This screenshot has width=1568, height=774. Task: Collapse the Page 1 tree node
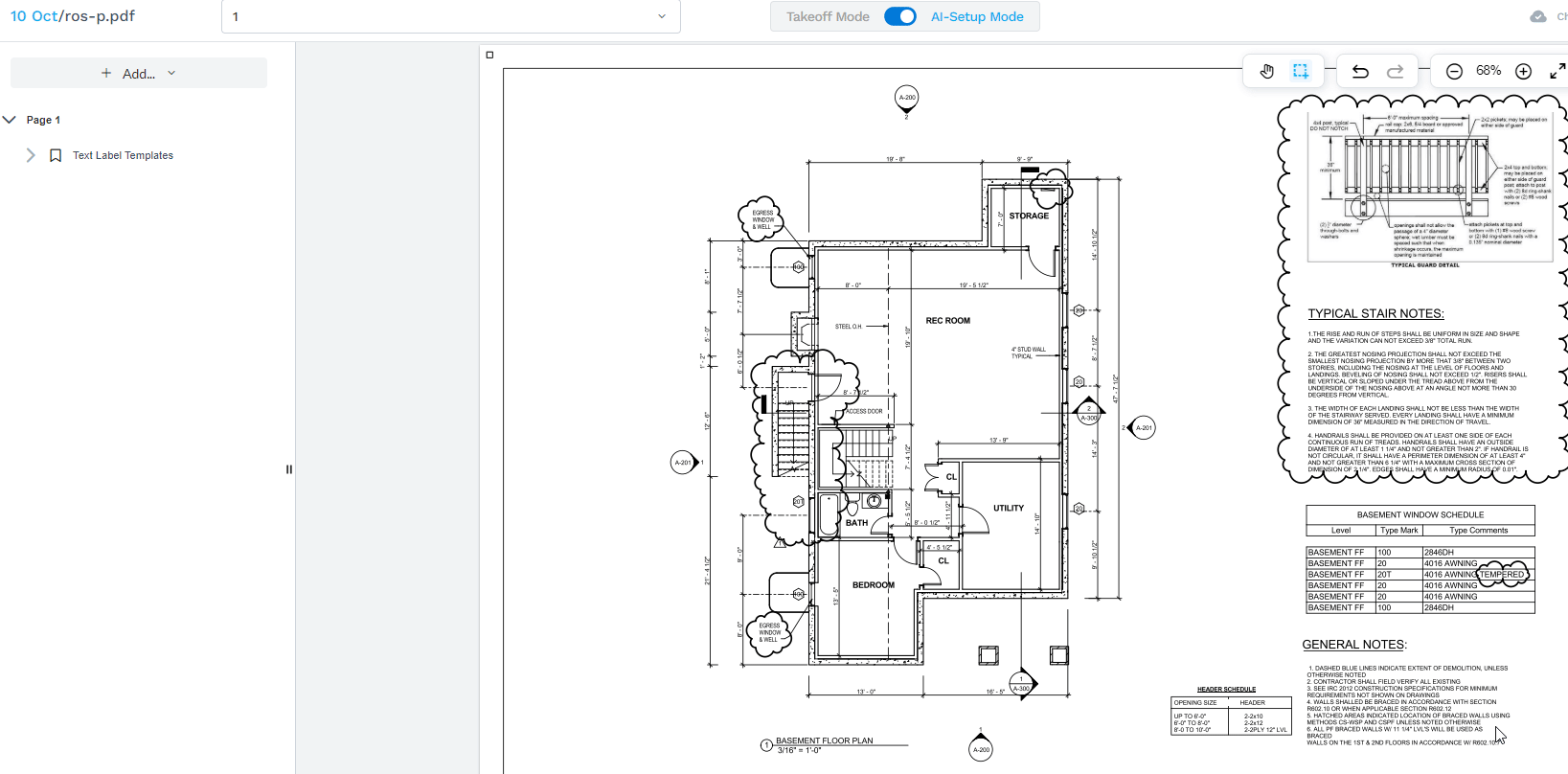point(10,120)
